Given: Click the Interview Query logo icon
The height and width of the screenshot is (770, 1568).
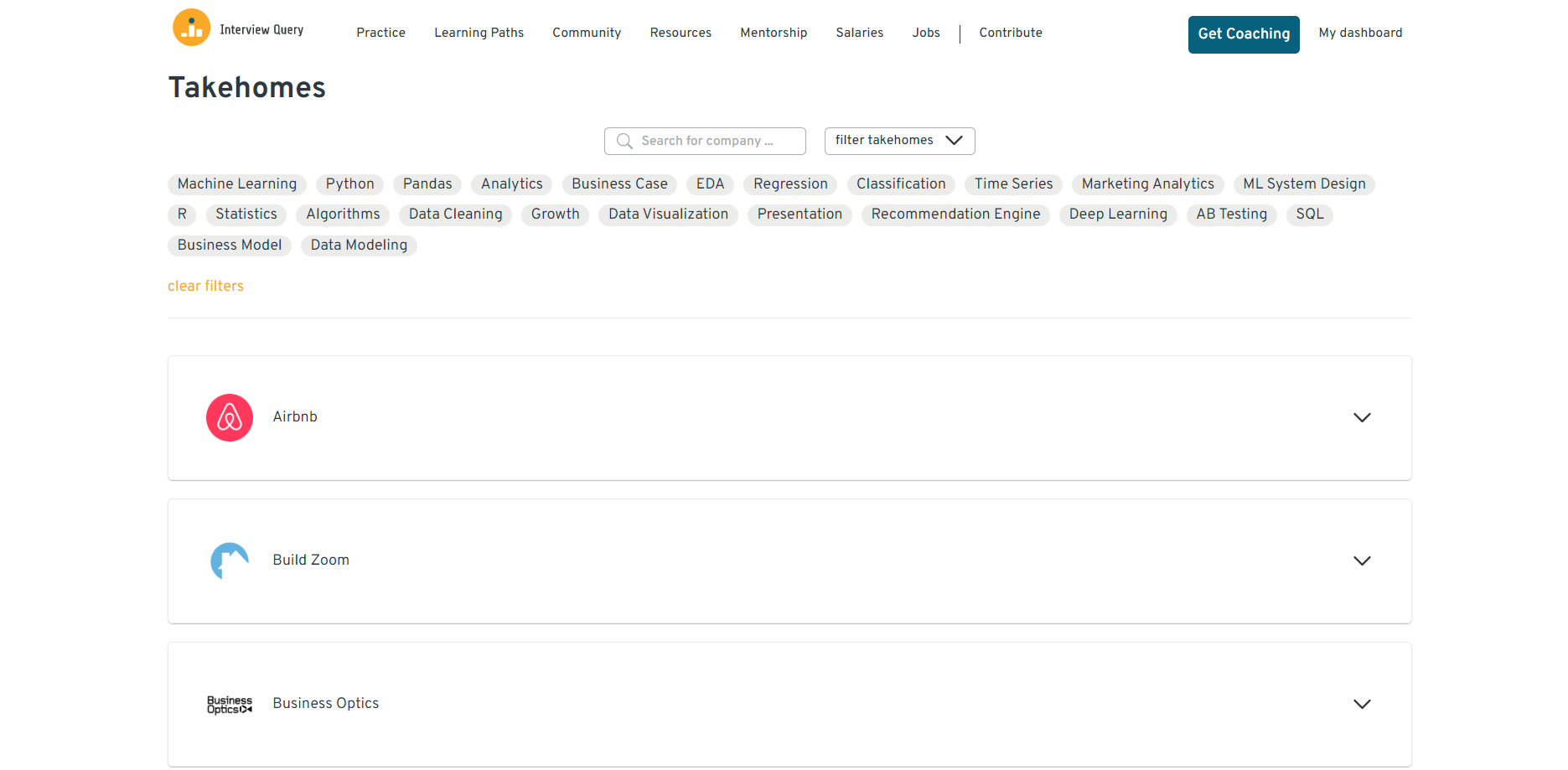Looking at the screenshot, I should [191, 28].
